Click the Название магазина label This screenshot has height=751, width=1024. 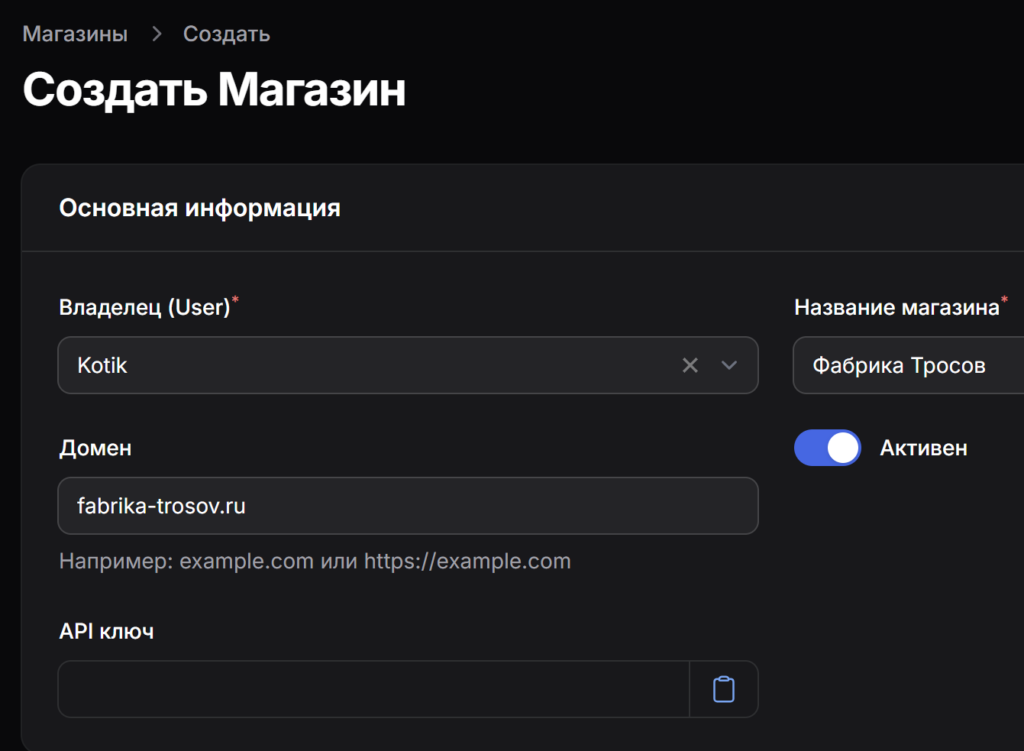pos(896,308)
